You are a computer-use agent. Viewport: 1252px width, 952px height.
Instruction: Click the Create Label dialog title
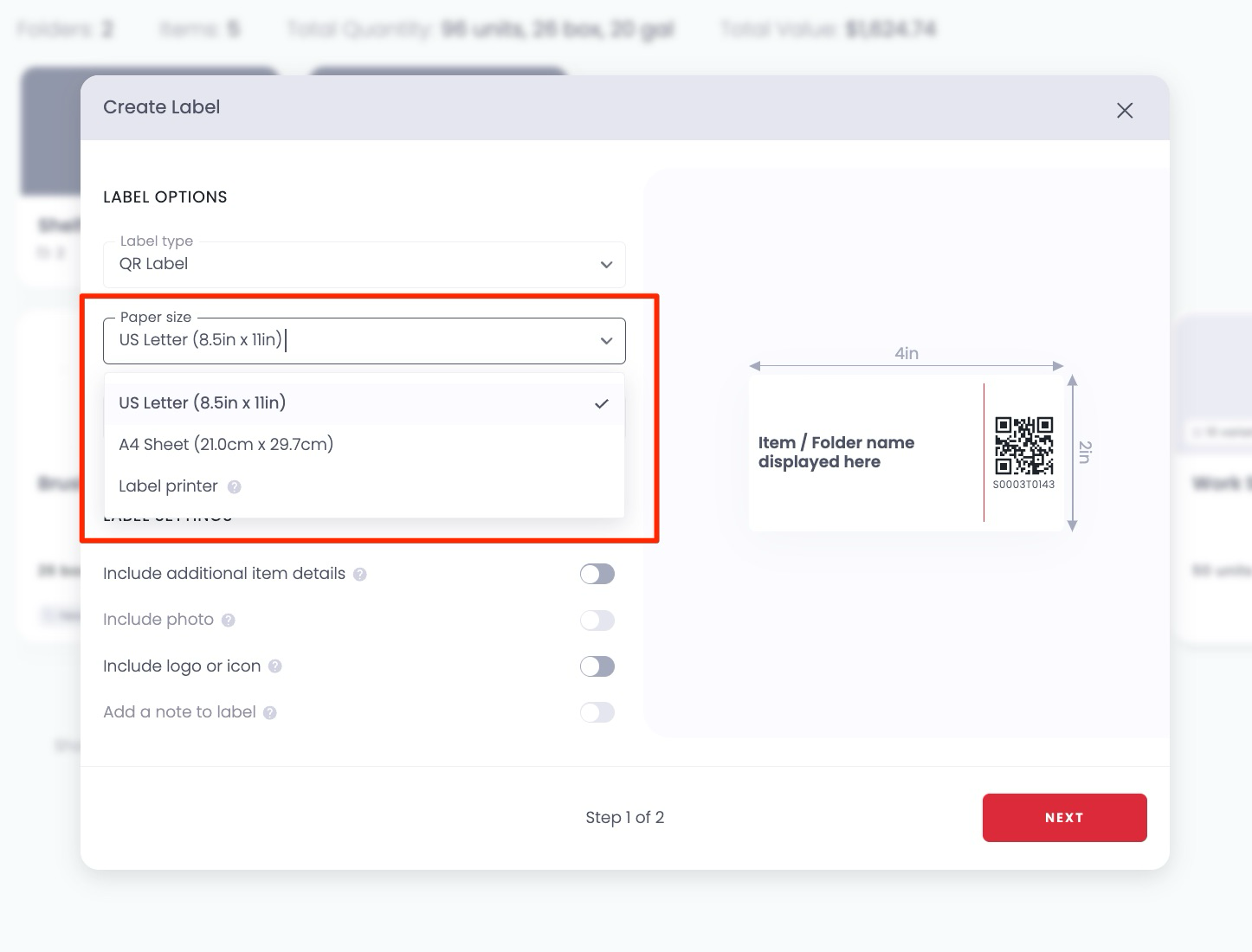(x=161, y=106)
